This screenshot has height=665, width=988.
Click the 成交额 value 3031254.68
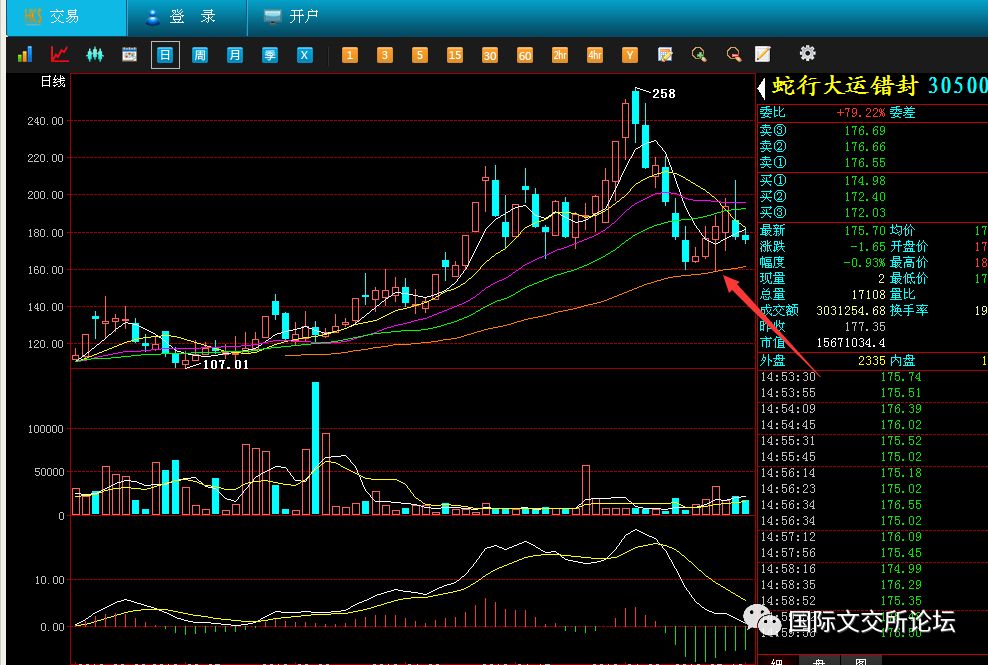coord(851,311)
